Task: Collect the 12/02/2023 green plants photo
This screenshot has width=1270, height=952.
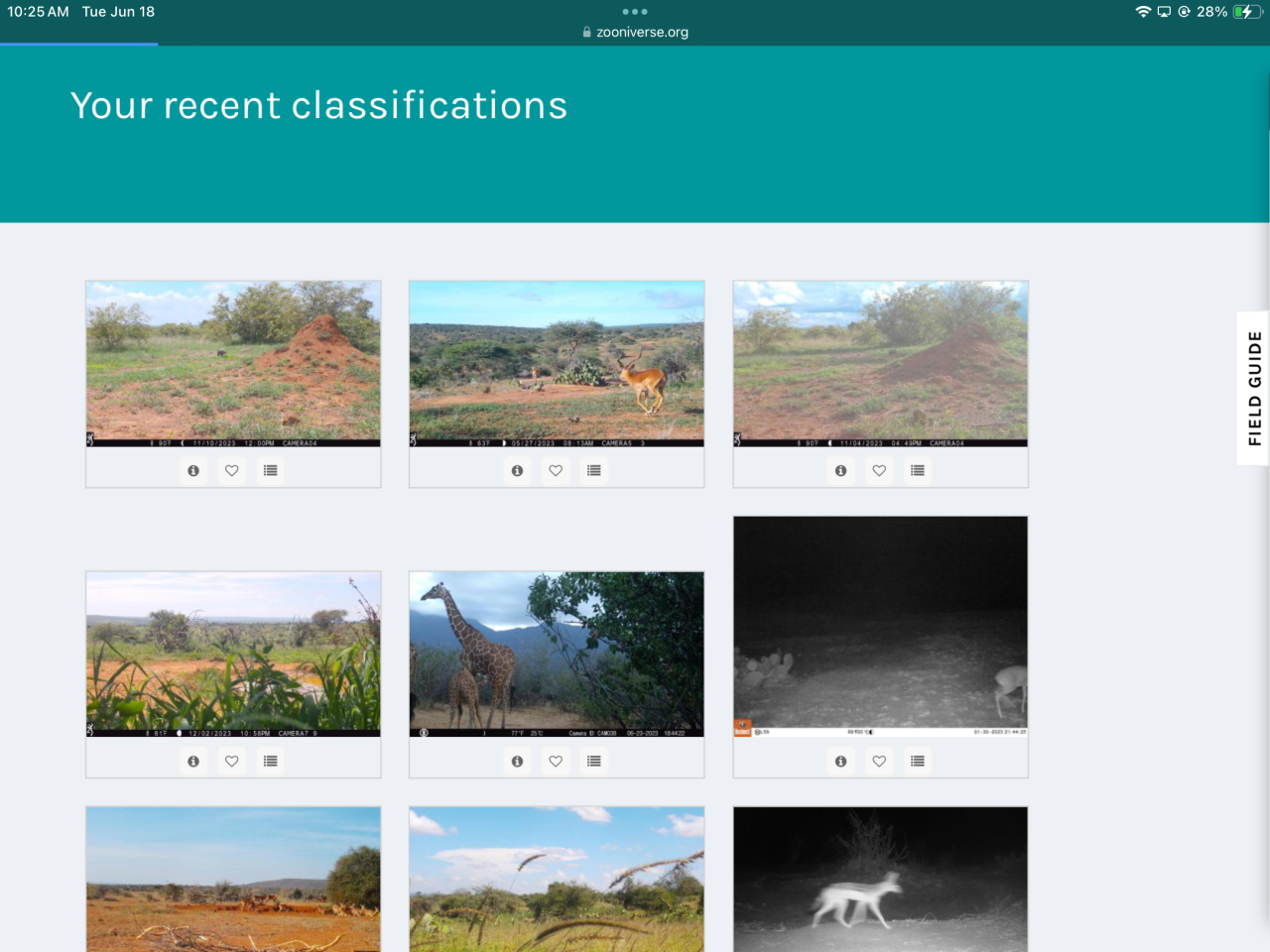Action: [271, 762]
